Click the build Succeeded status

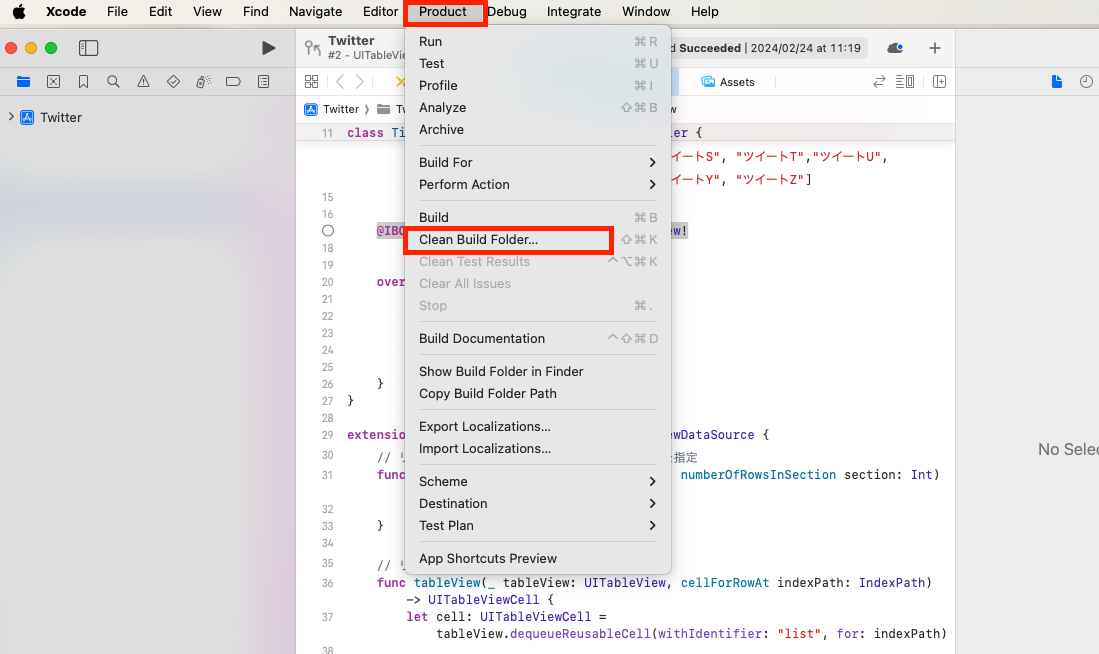tap(710, 48)
